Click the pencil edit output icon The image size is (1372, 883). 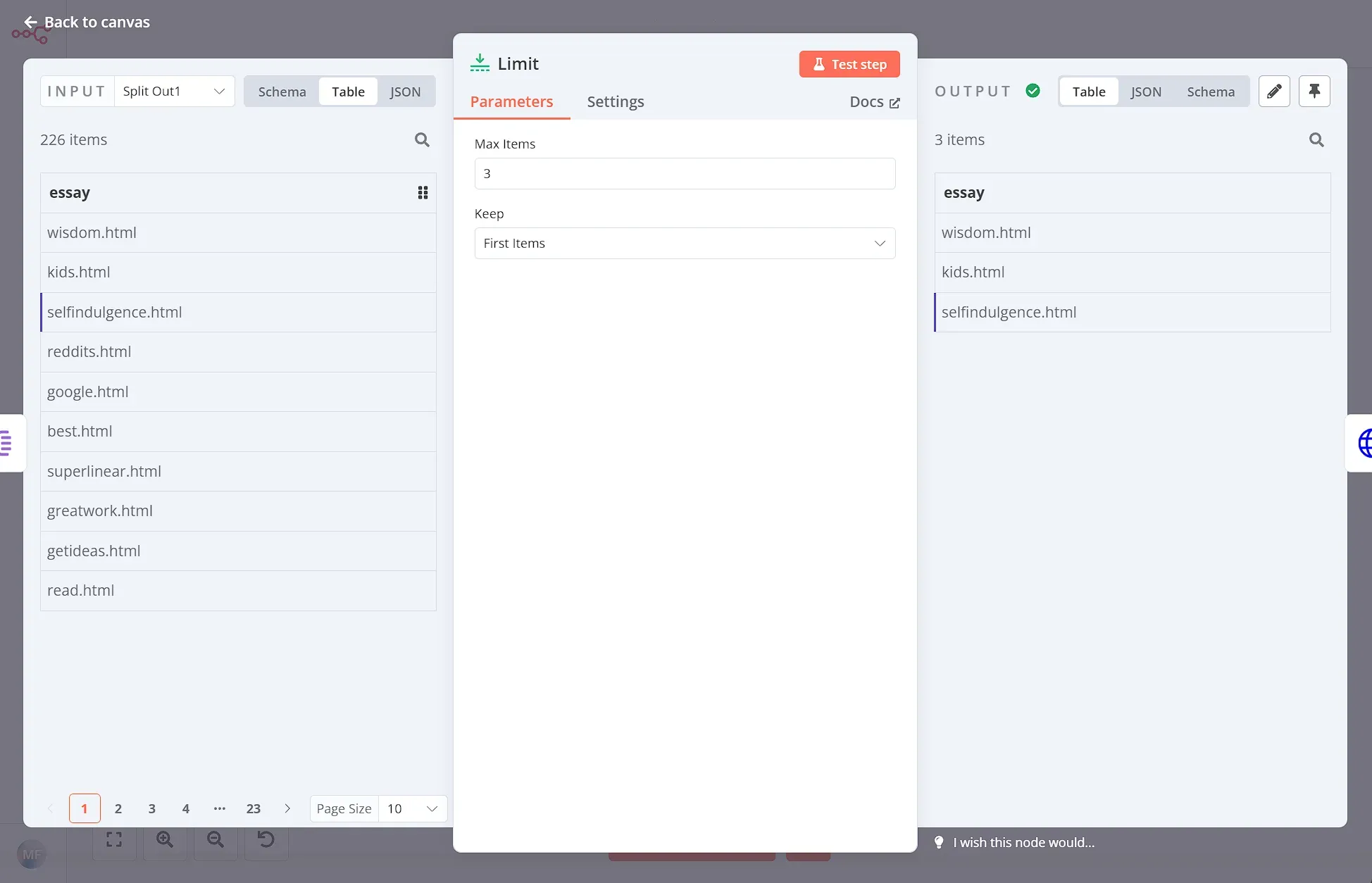click(x=1273, y=92)
